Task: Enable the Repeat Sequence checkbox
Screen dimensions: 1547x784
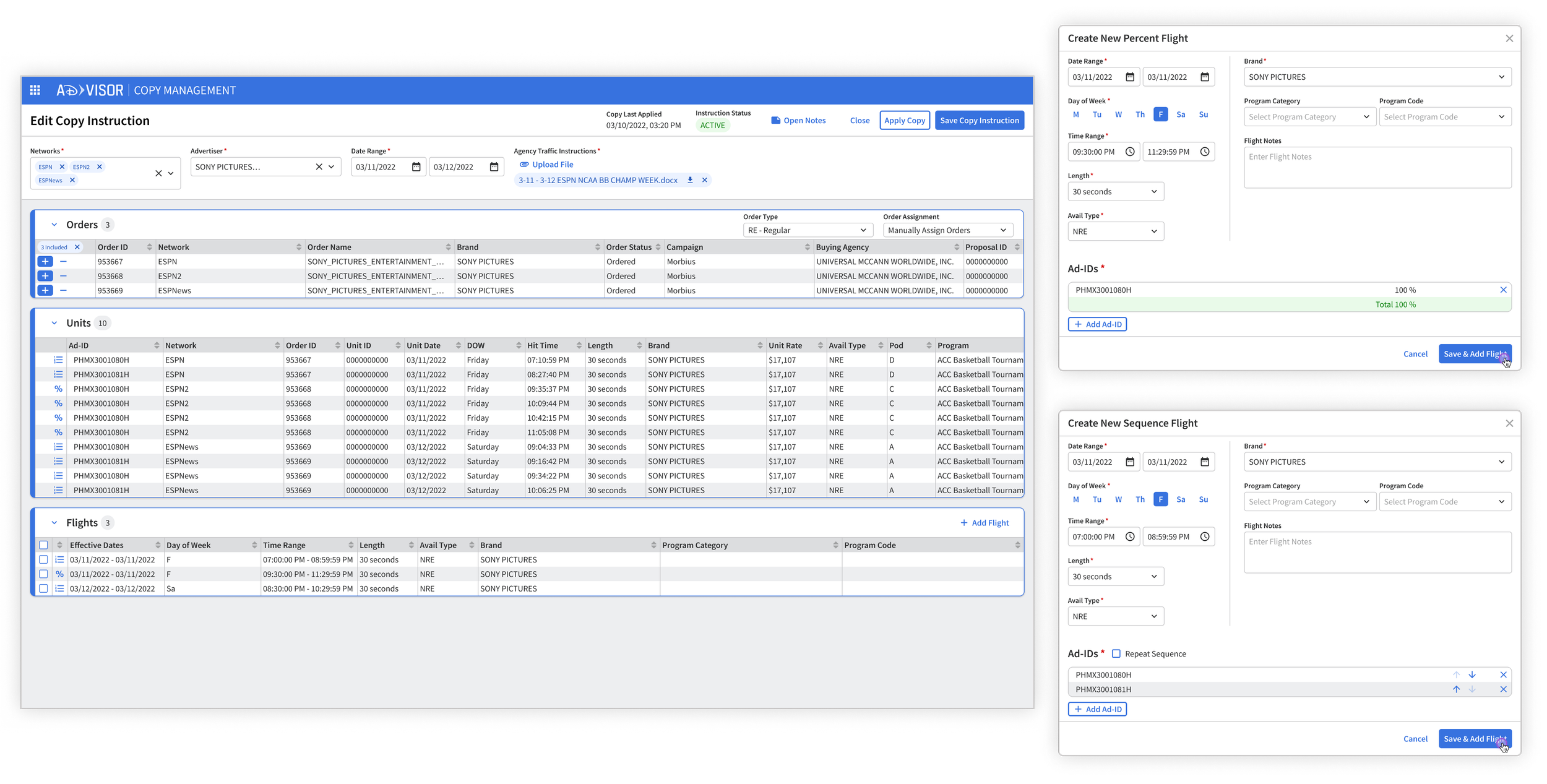Action: (x=1116, y=653)
